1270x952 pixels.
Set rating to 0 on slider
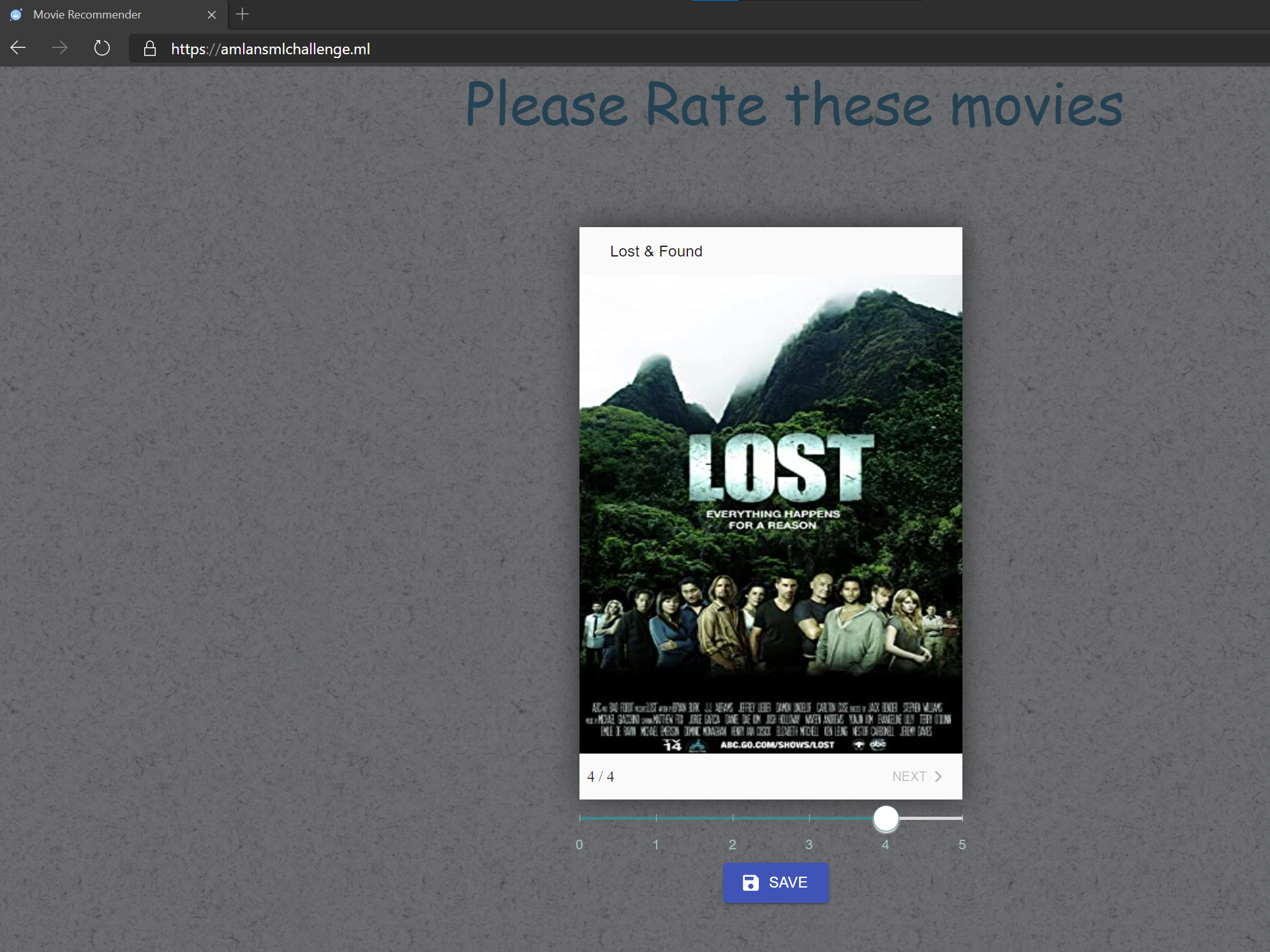[x=580, y=818]
